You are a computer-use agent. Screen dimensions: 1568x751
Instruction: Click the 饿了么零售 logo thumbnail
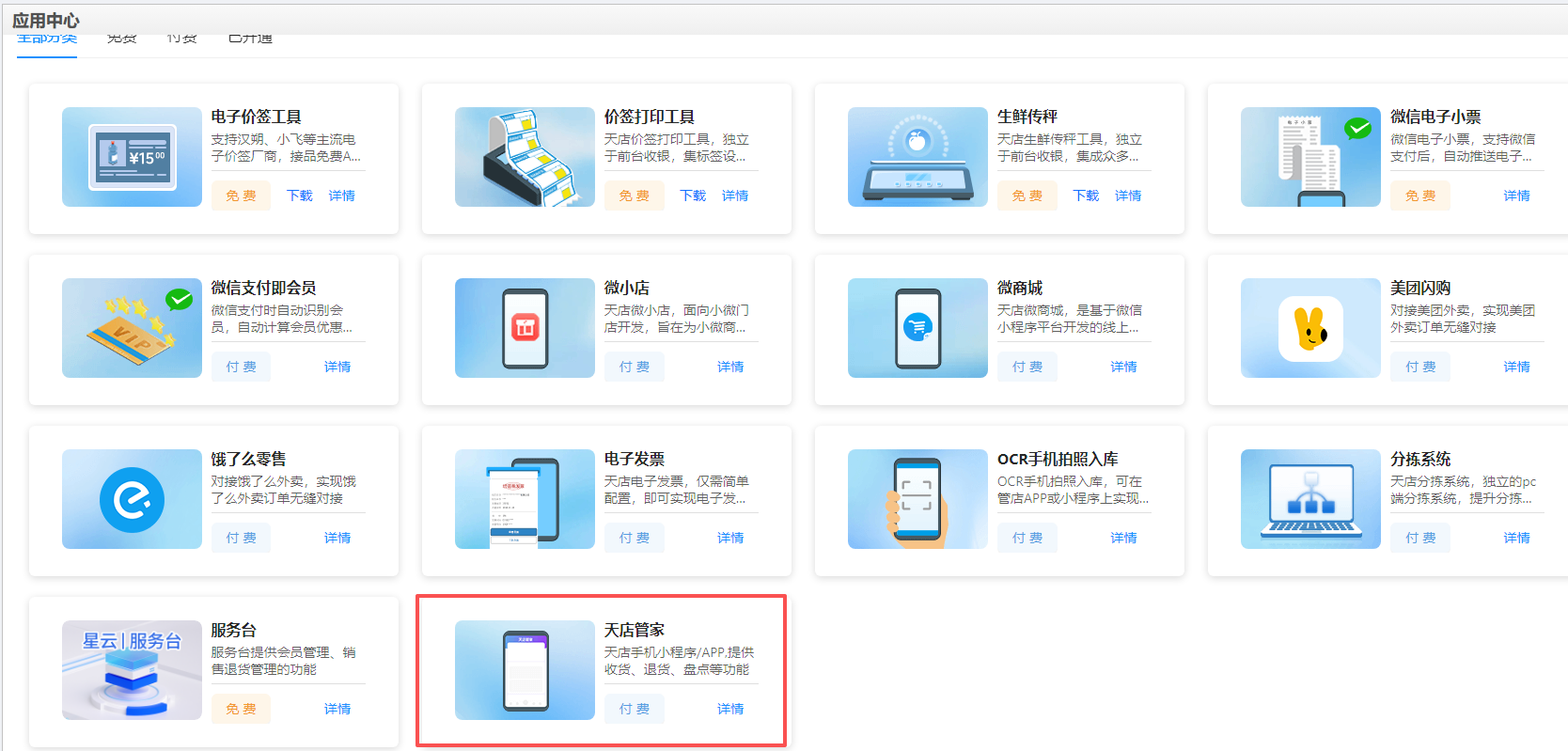pyautogui.click(x=132, y=499)
